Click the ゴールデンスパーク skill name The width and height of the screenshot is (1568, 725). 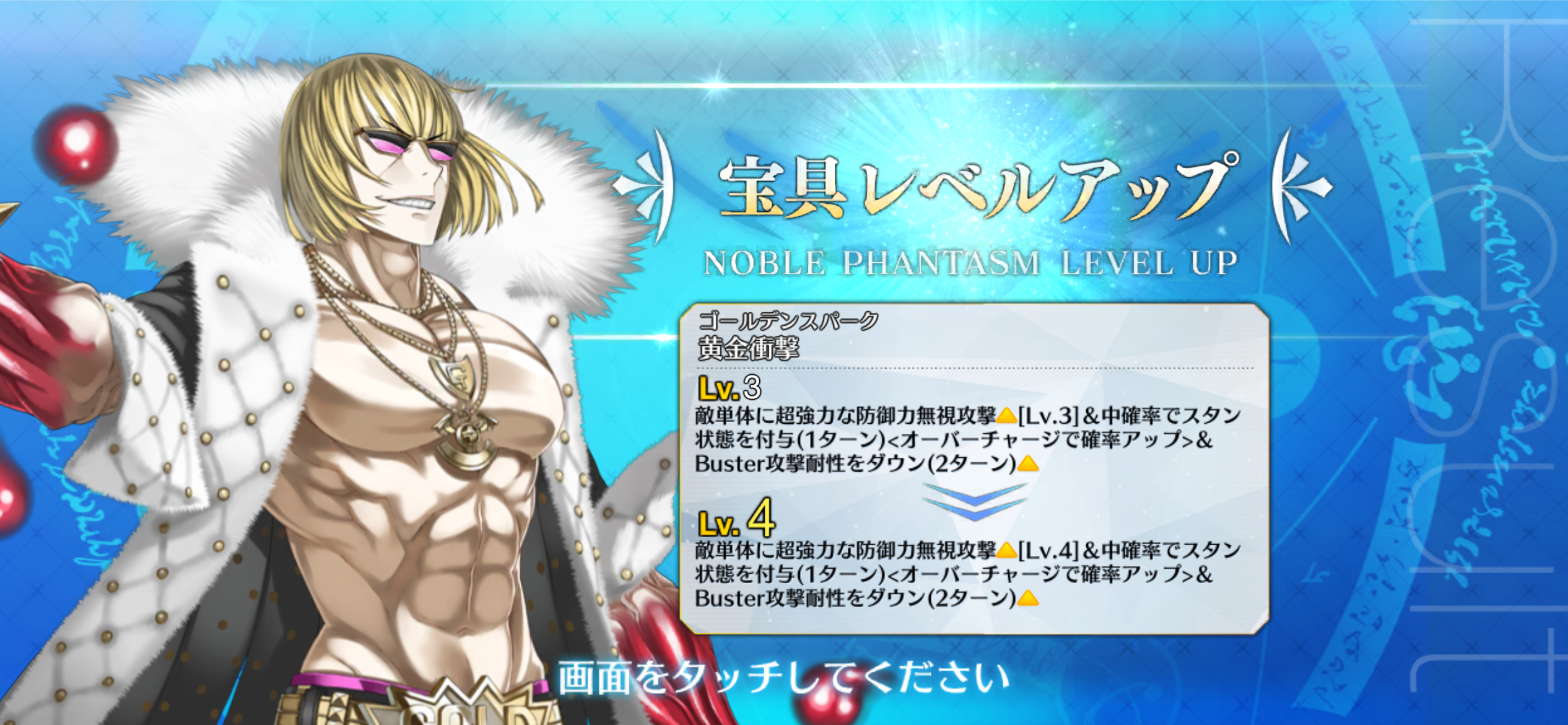coord(788,320)
